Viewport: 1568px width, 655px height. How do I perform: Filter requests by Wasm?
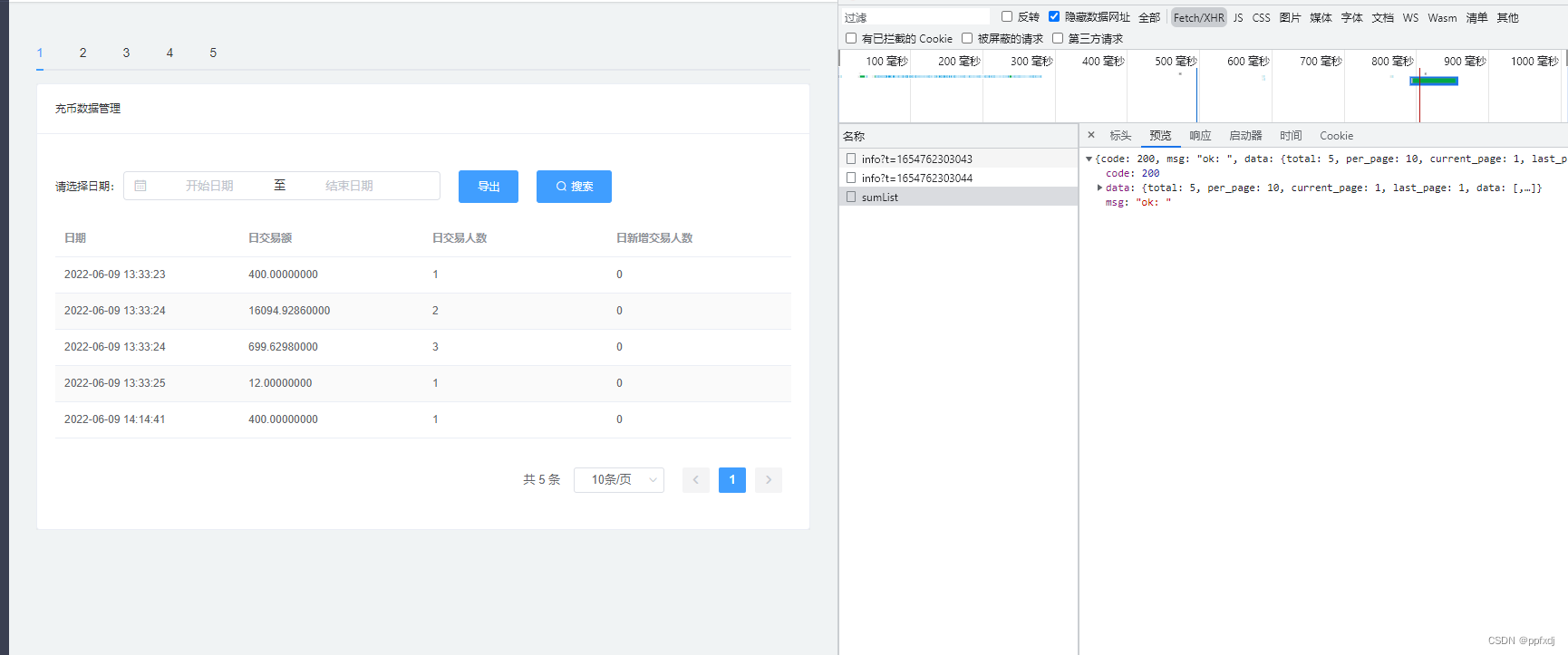[x=1443, y=17]
